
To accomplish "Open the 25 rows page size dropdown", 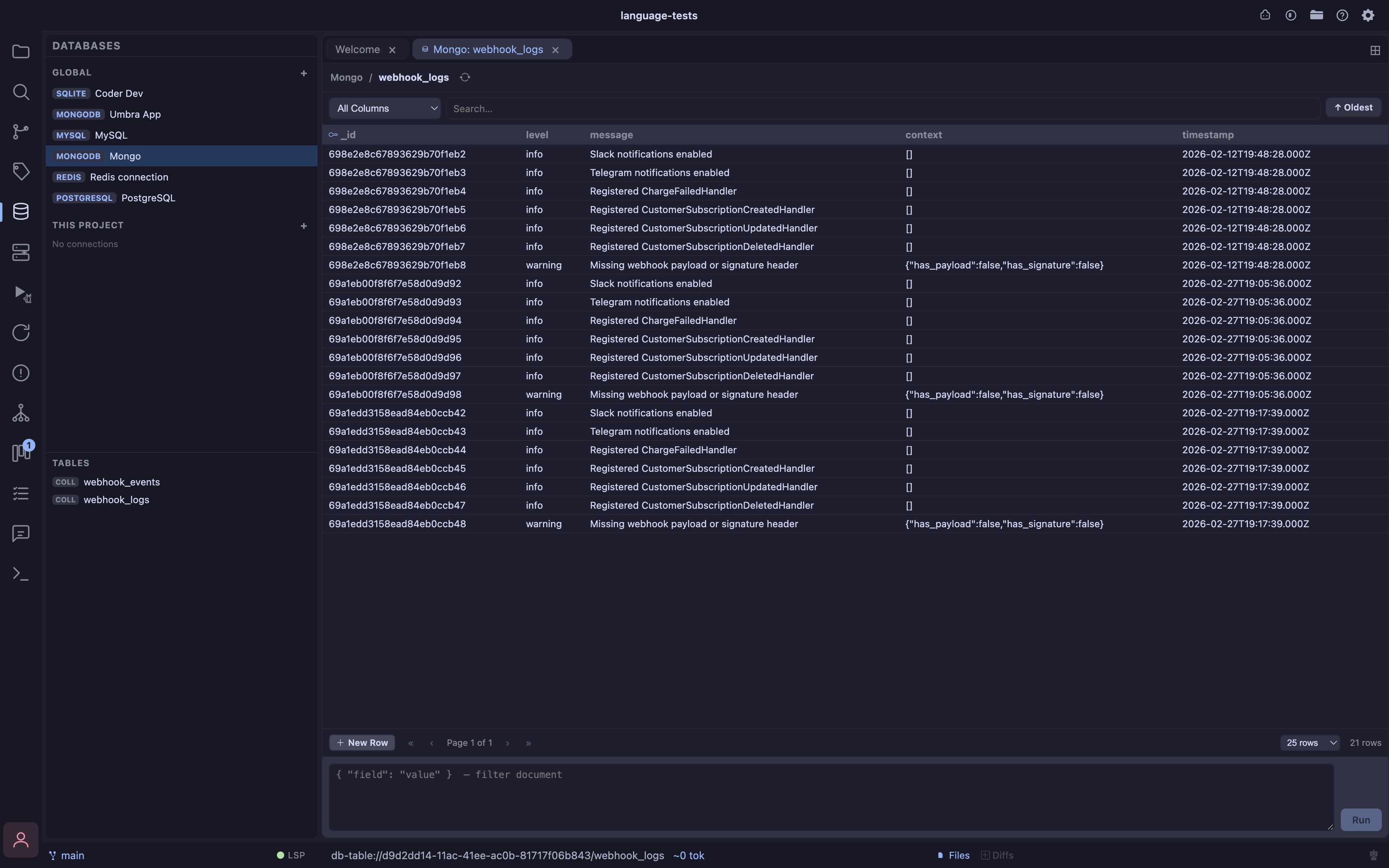I will [x=1310, y=743].
